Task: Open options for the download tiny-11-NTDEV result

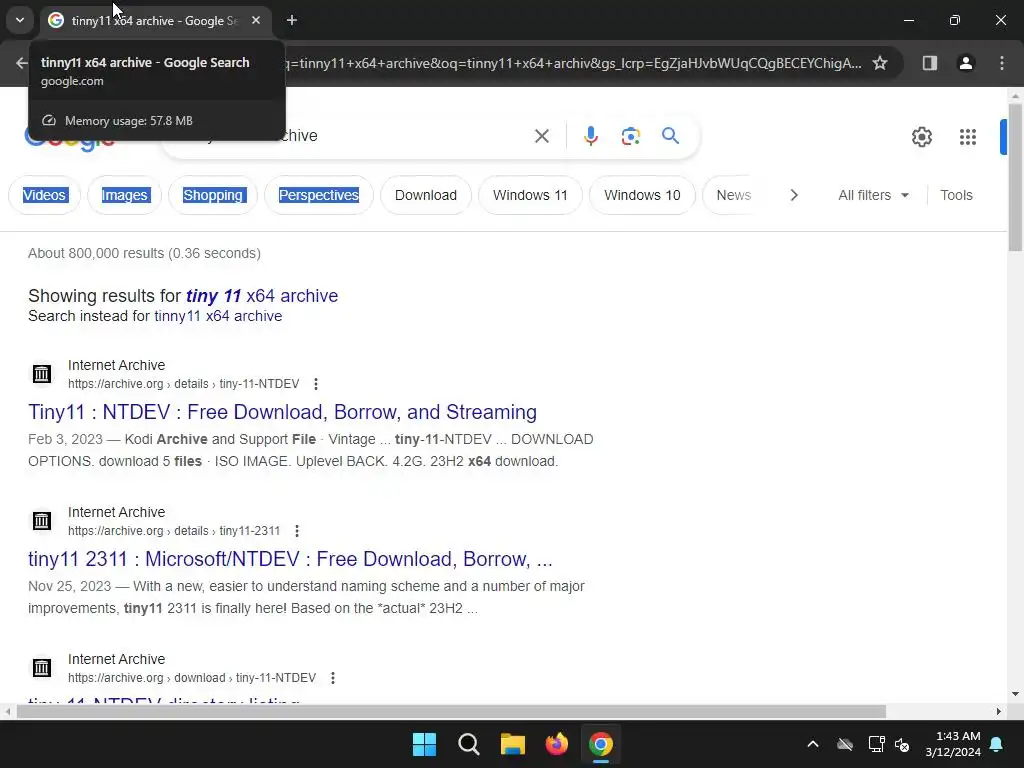Action: click(x=332, y=678)
